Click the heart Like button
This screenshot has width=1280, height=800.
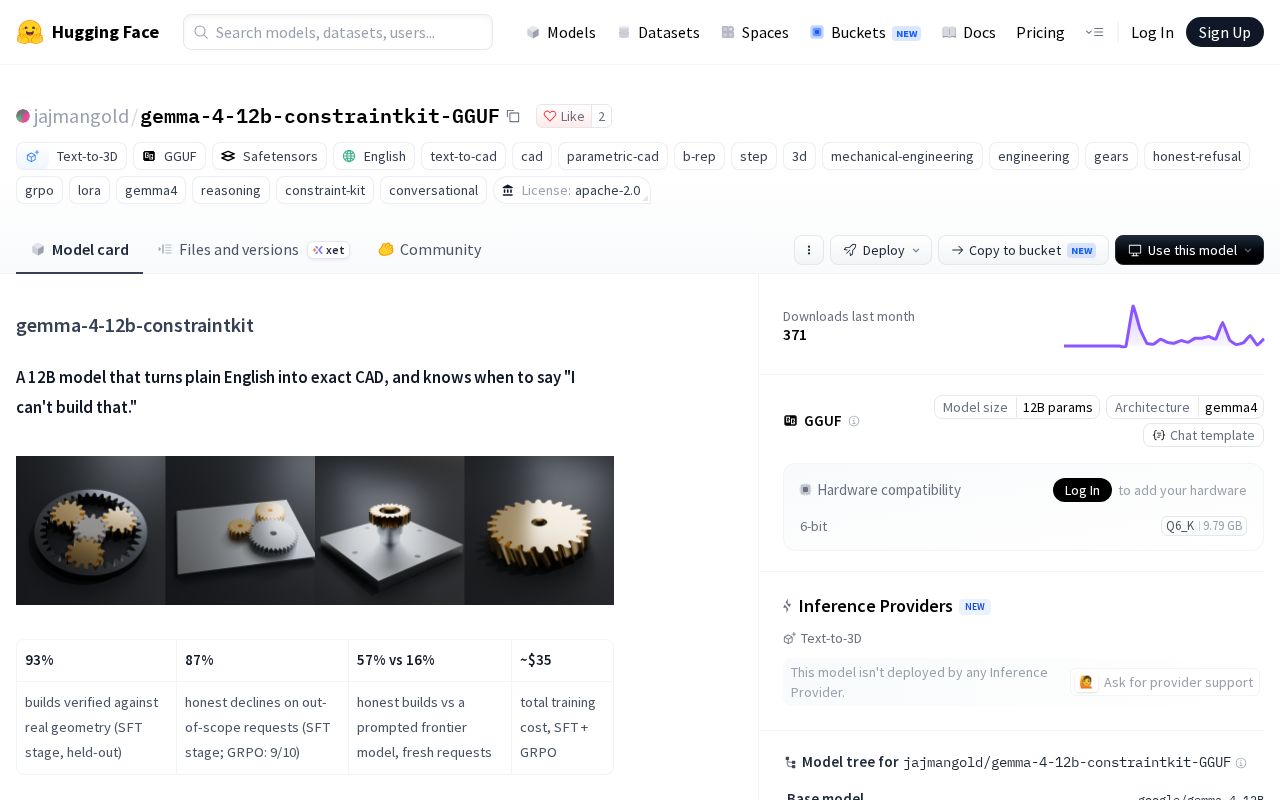pos(564,116)
